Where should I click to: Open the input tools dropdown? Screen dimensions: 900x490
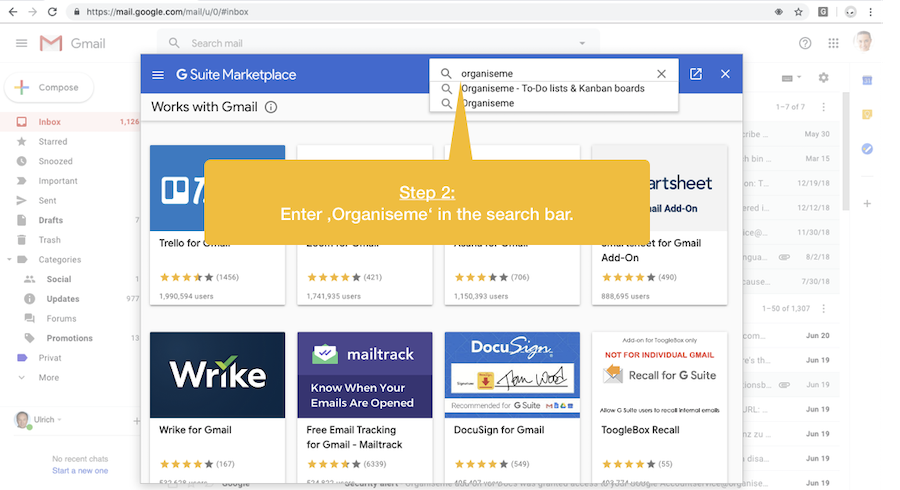pyautogui.click(x=792, y=77)
